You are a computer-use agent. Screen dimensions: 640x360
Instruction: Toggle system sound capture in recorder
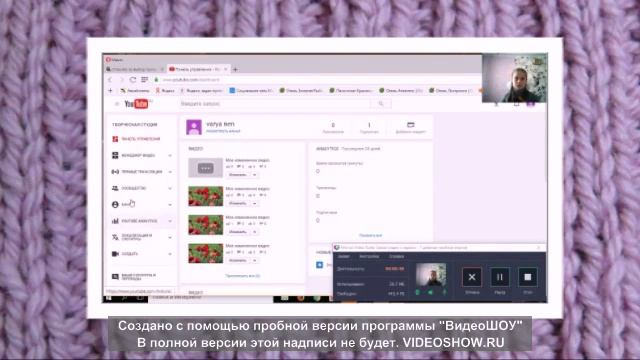431,292
